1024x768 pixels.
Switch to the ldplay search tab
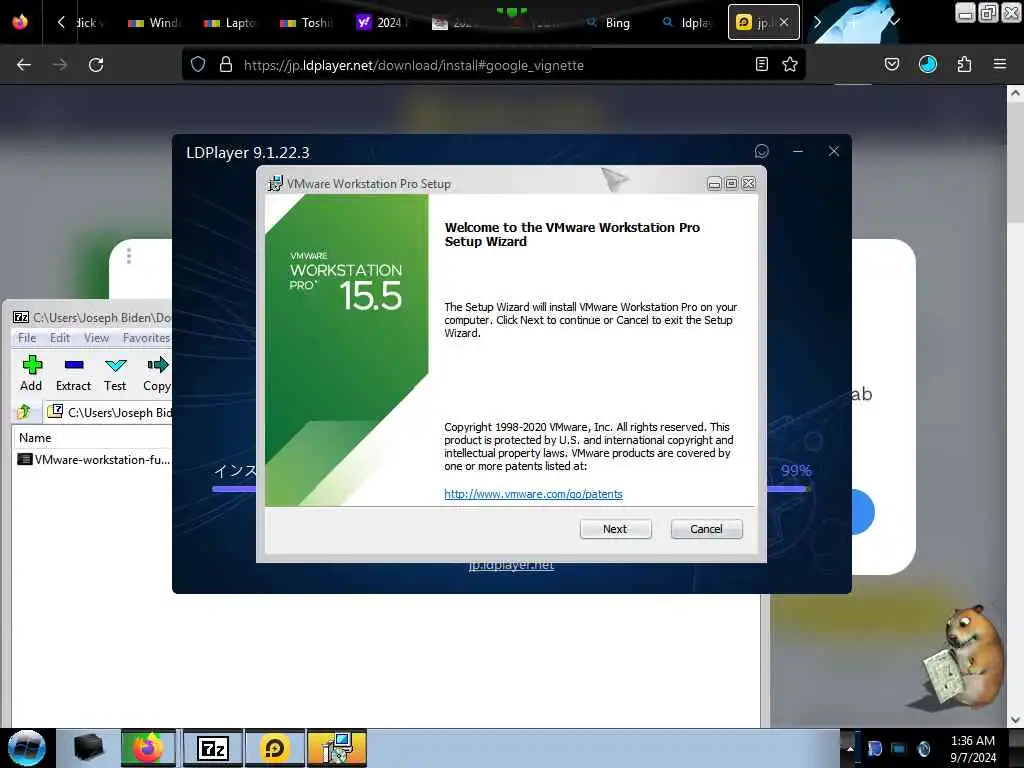(687, 22)
